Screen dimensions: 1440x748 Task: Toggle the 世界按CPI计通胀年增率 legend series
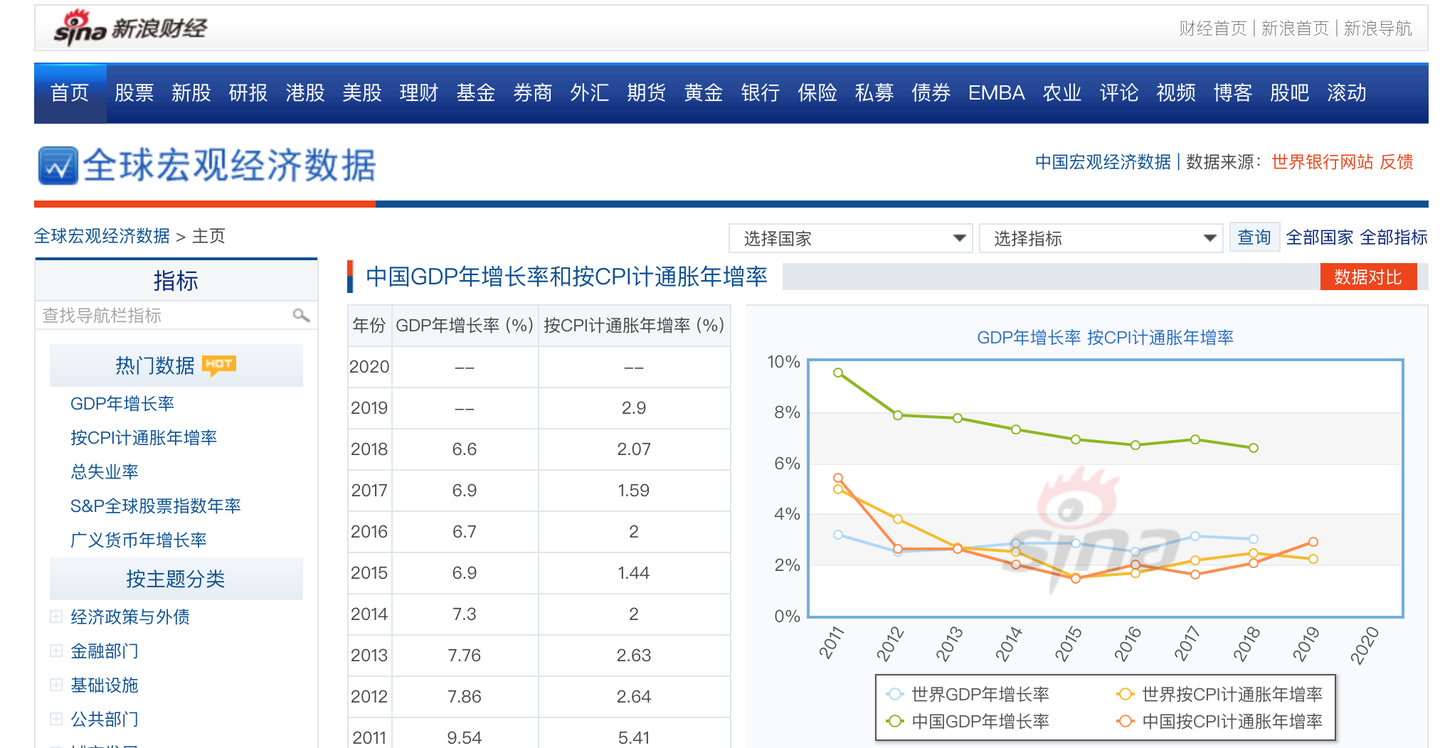pos(1219,694)
